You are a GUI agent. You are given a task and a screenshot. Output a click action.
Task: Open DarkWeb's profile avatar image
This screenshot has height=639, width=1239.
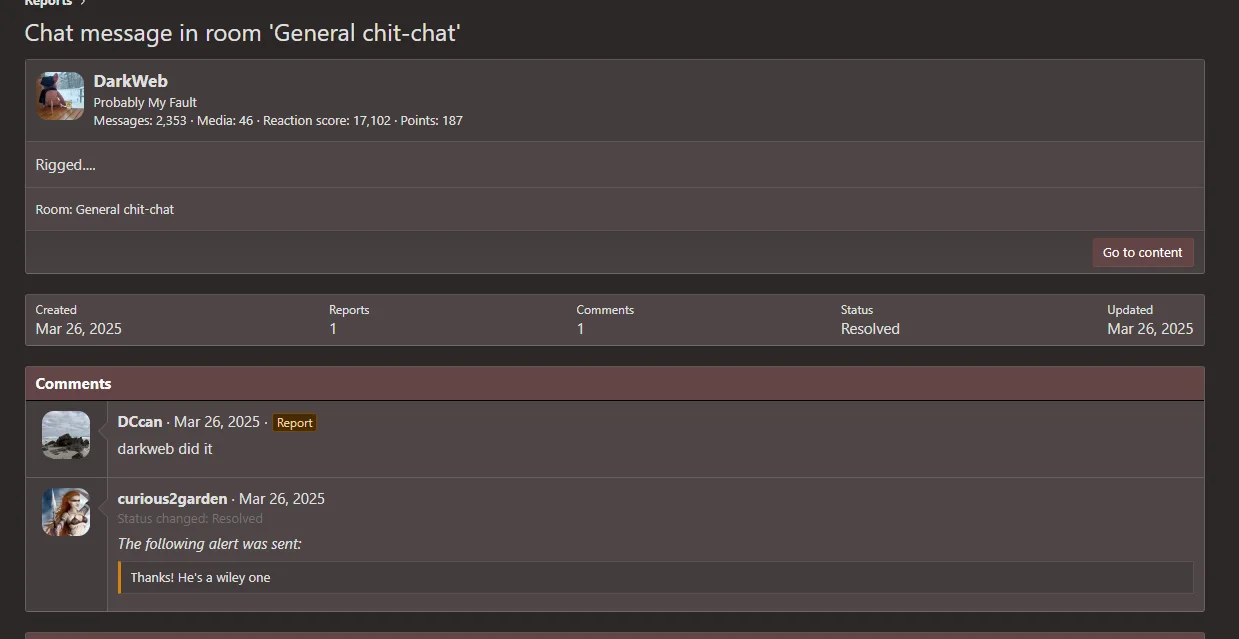point(60,96)
